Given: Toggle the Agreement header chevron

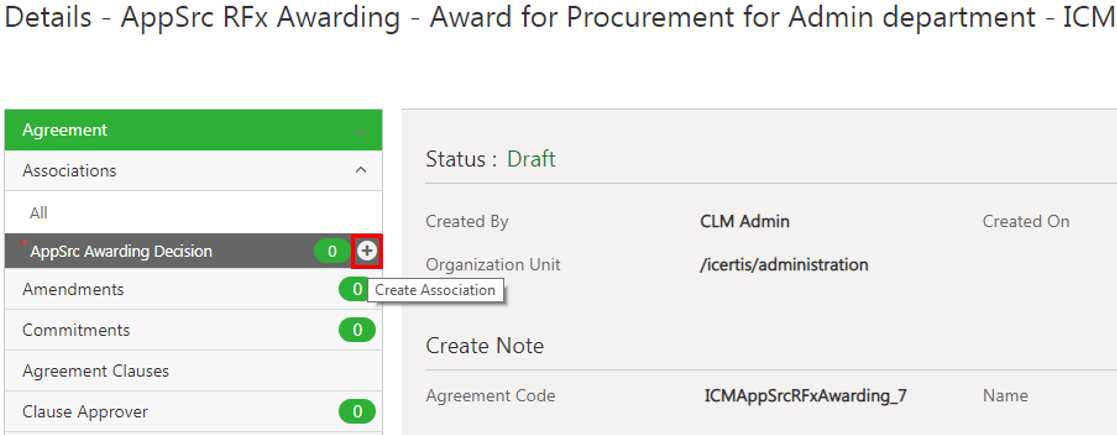Looking at the screenshot, I should (361, 131).
